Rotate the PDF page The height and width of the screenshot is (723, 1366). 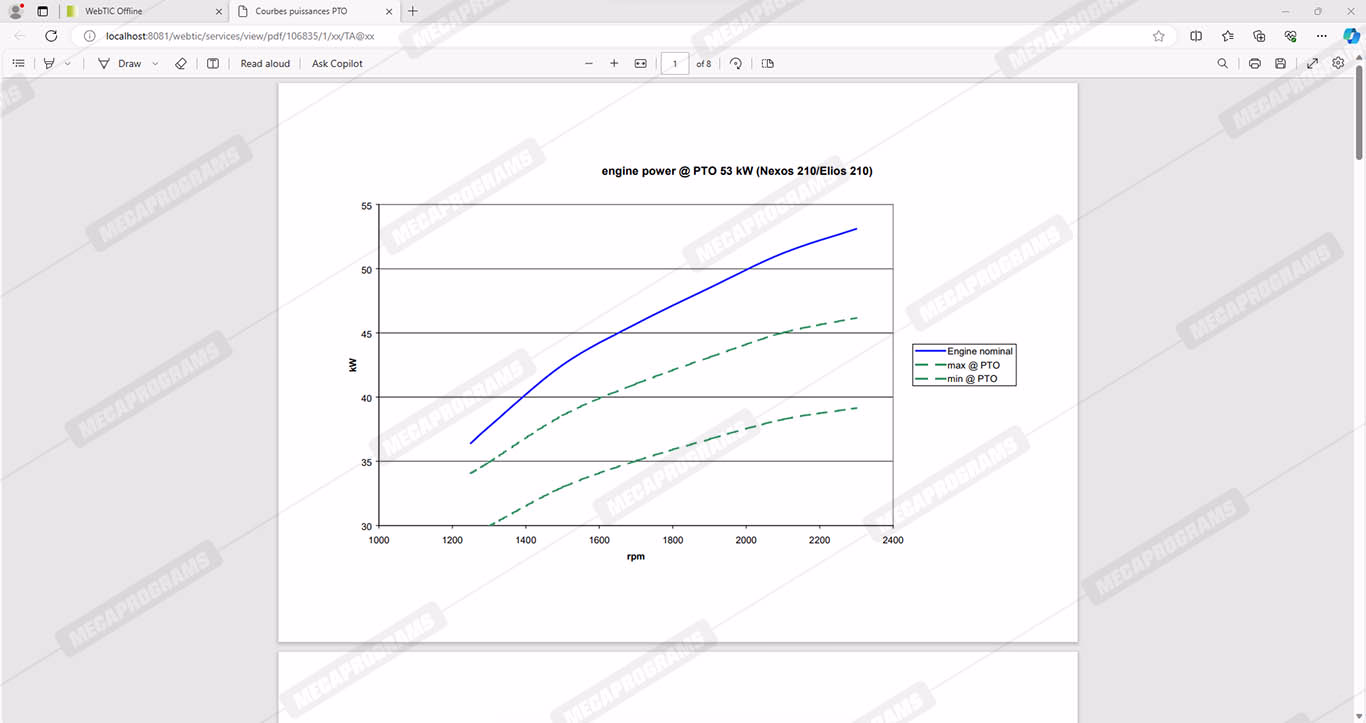[736, 63]
